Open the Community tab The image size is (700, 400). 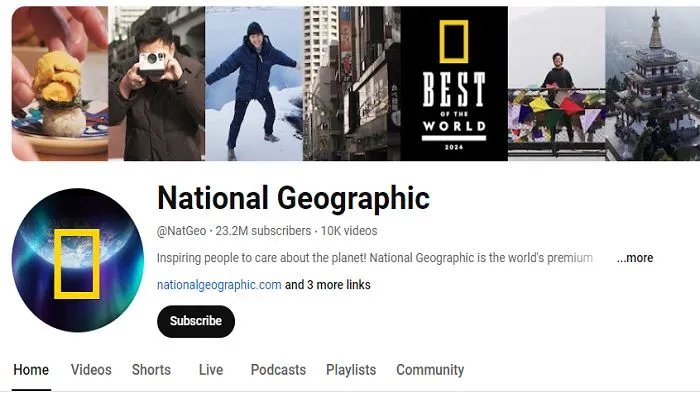point(430,370)
